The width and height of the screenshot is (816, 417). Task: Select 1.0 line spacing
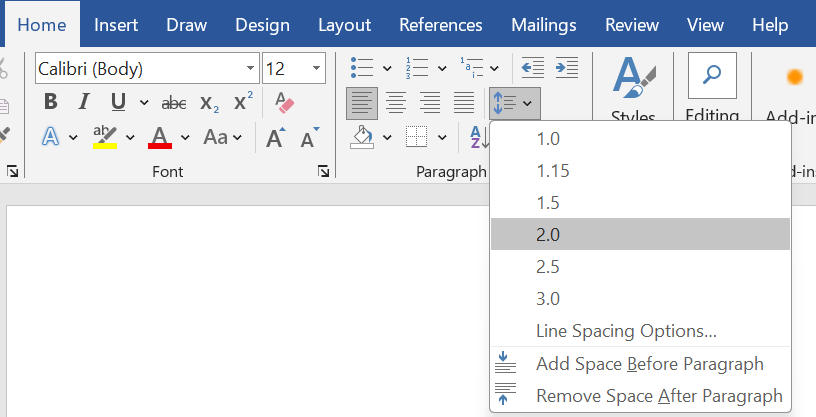click(641, 139)
